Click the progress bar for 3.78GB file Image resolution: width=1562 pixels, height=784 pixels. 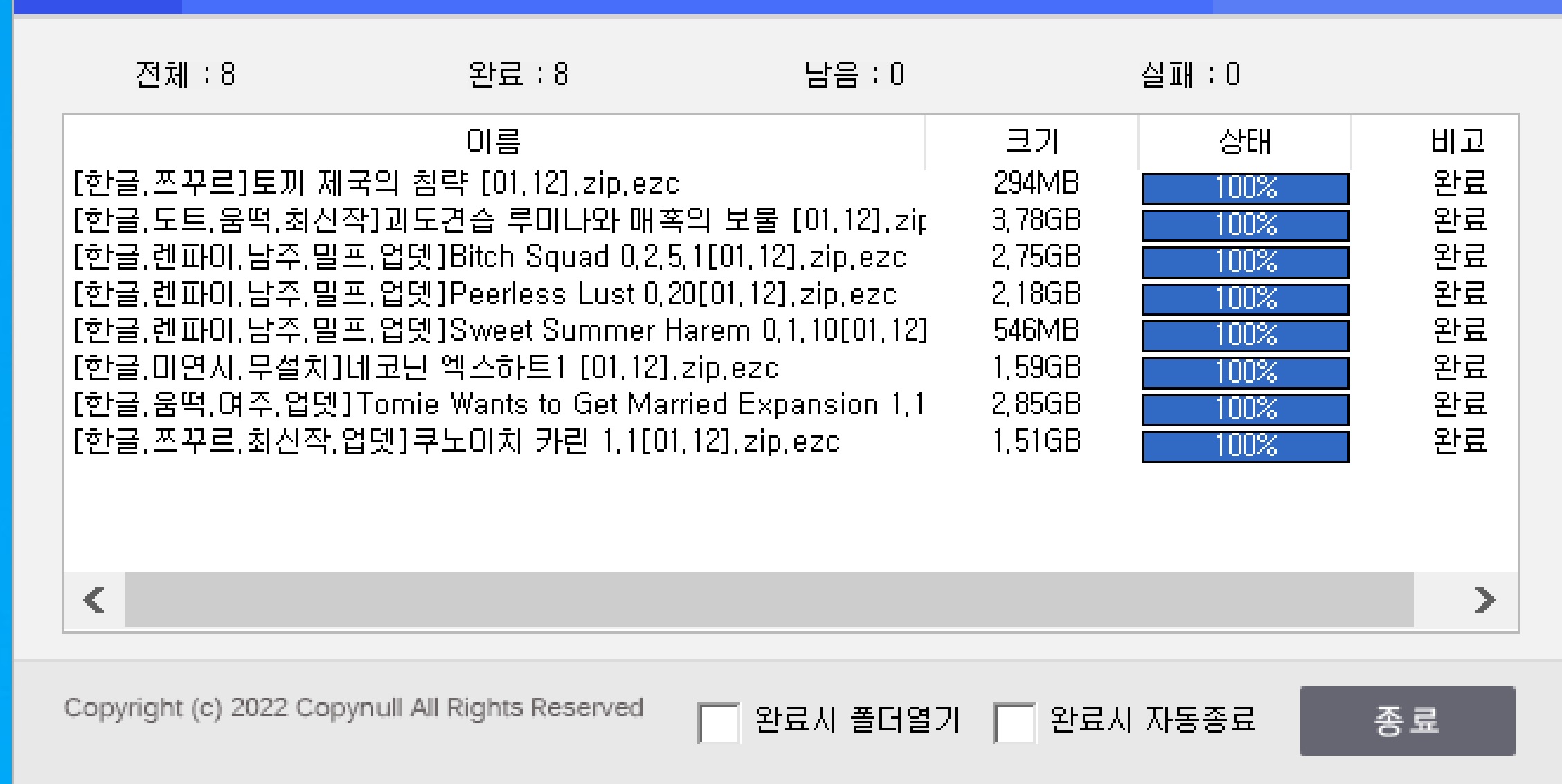1245,225
